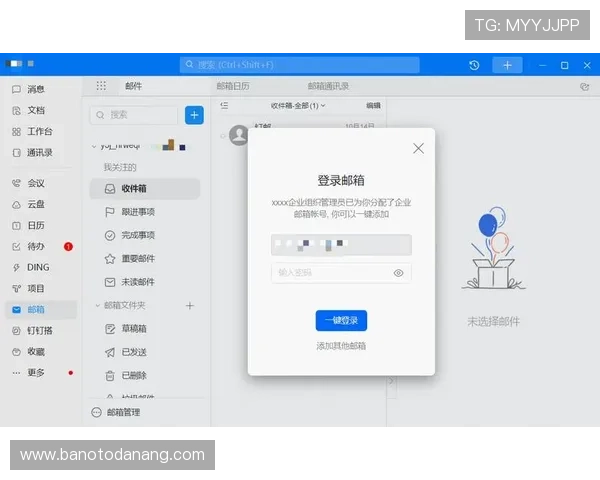Add new mailbox folder with plus icon
This screenshot has height=480, width=600.
click(190, 305)
